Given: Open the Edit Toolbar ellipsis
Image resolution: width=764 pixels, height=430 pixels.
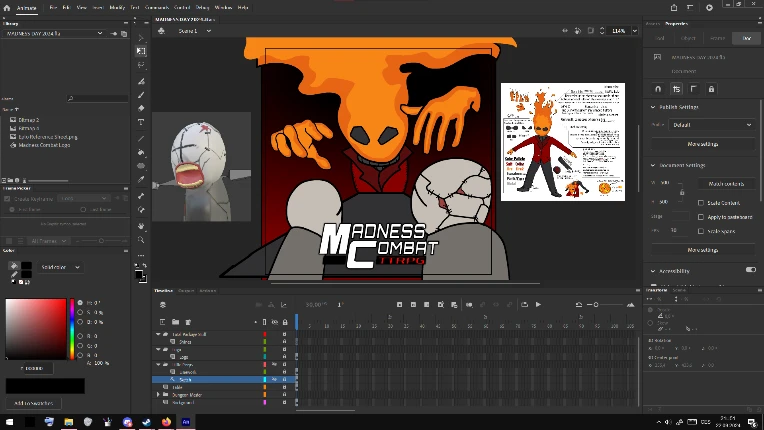Looking at the screenshot, I should (x=141, y=255).
